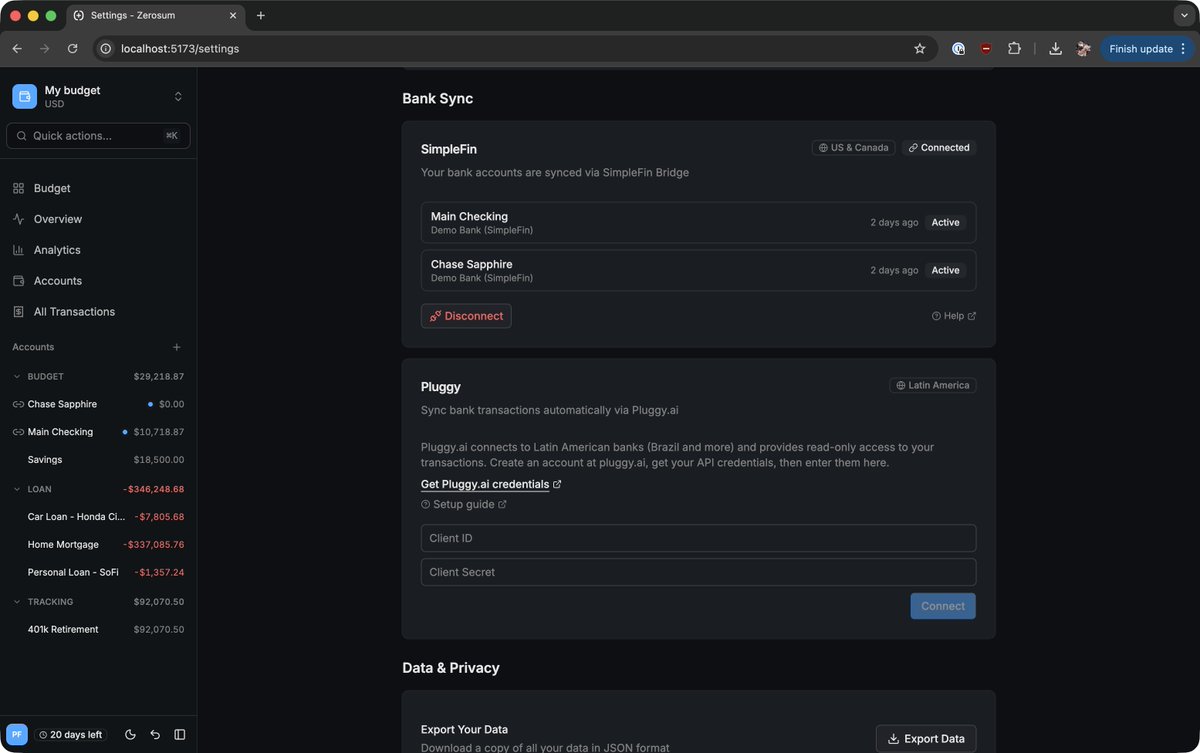Open the tab search dropdown arrow
Screen dimensions: 1200x753
pyautogui.click(x=1184, y=16)
